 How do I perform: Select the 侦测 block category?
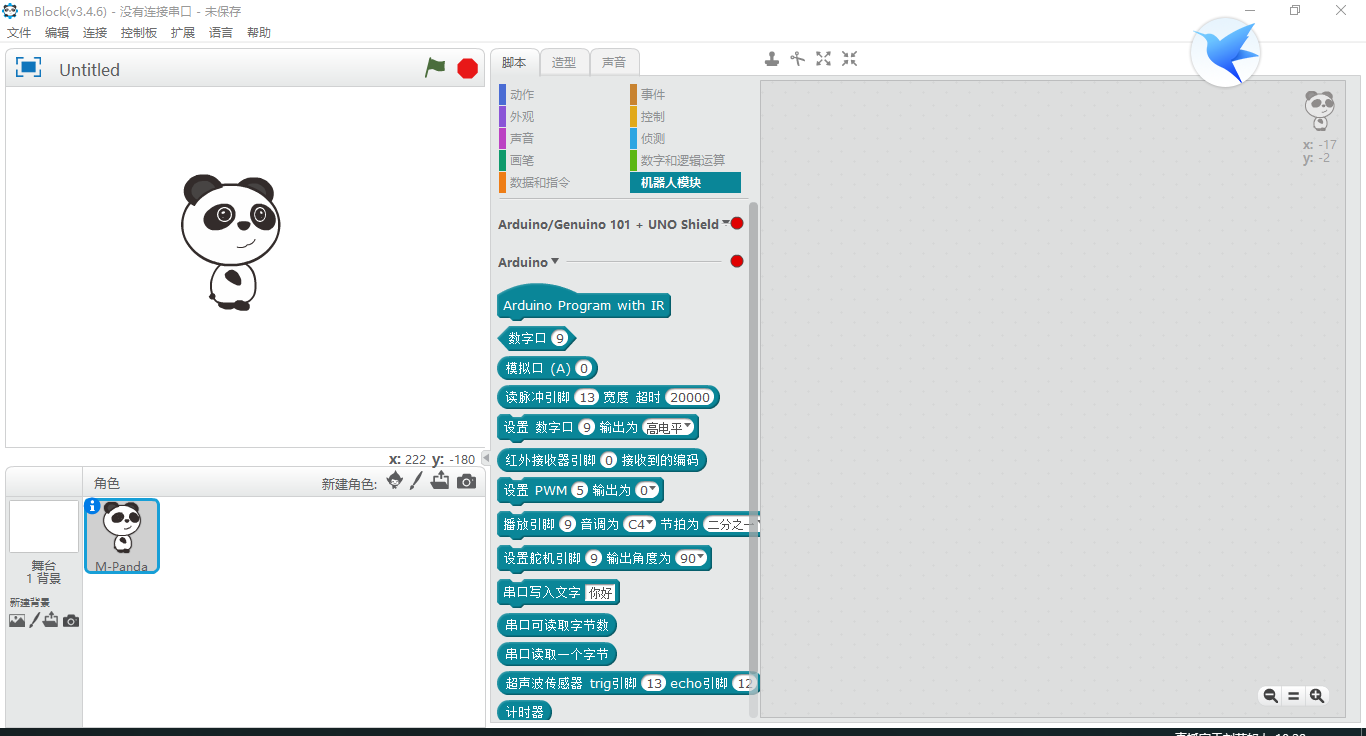[652, 139]
